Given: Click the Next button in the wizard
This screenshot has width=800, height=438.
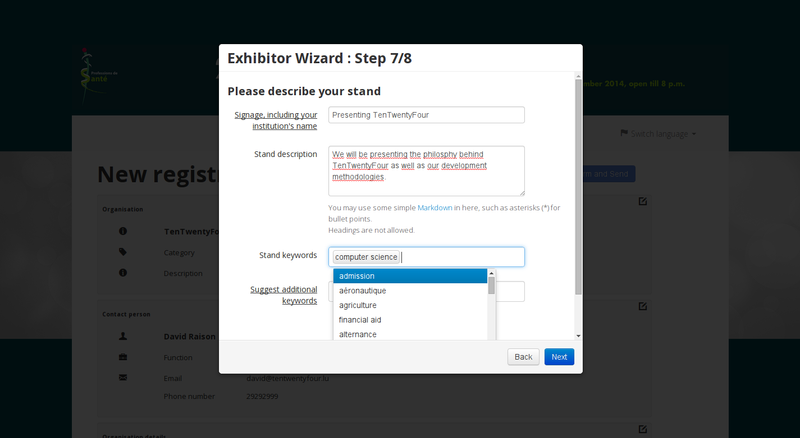Looking at the screenshot, I should pos(559,357).
